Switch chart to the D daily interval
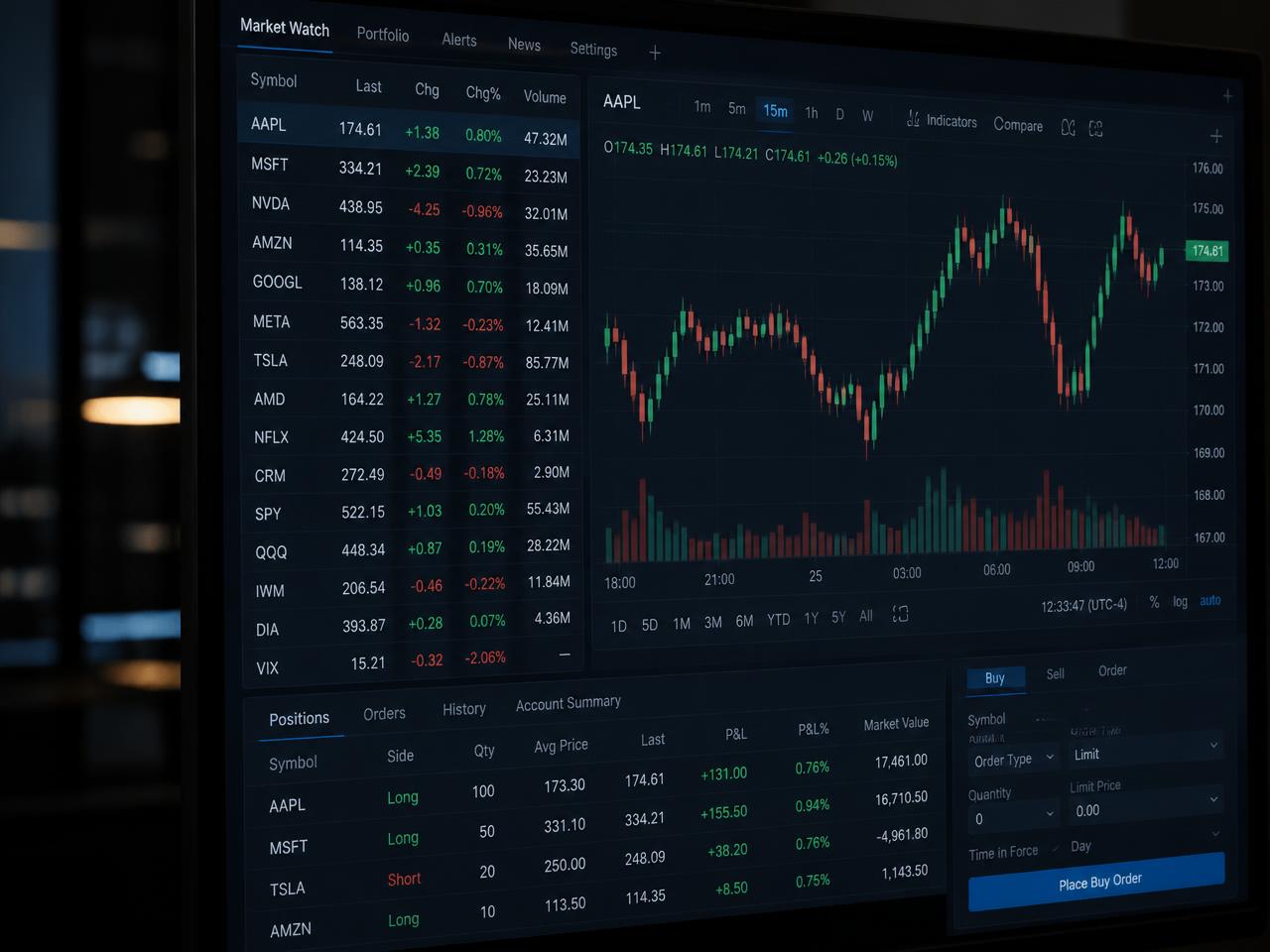Screen dimensions: 1270x952 point(839,114)
